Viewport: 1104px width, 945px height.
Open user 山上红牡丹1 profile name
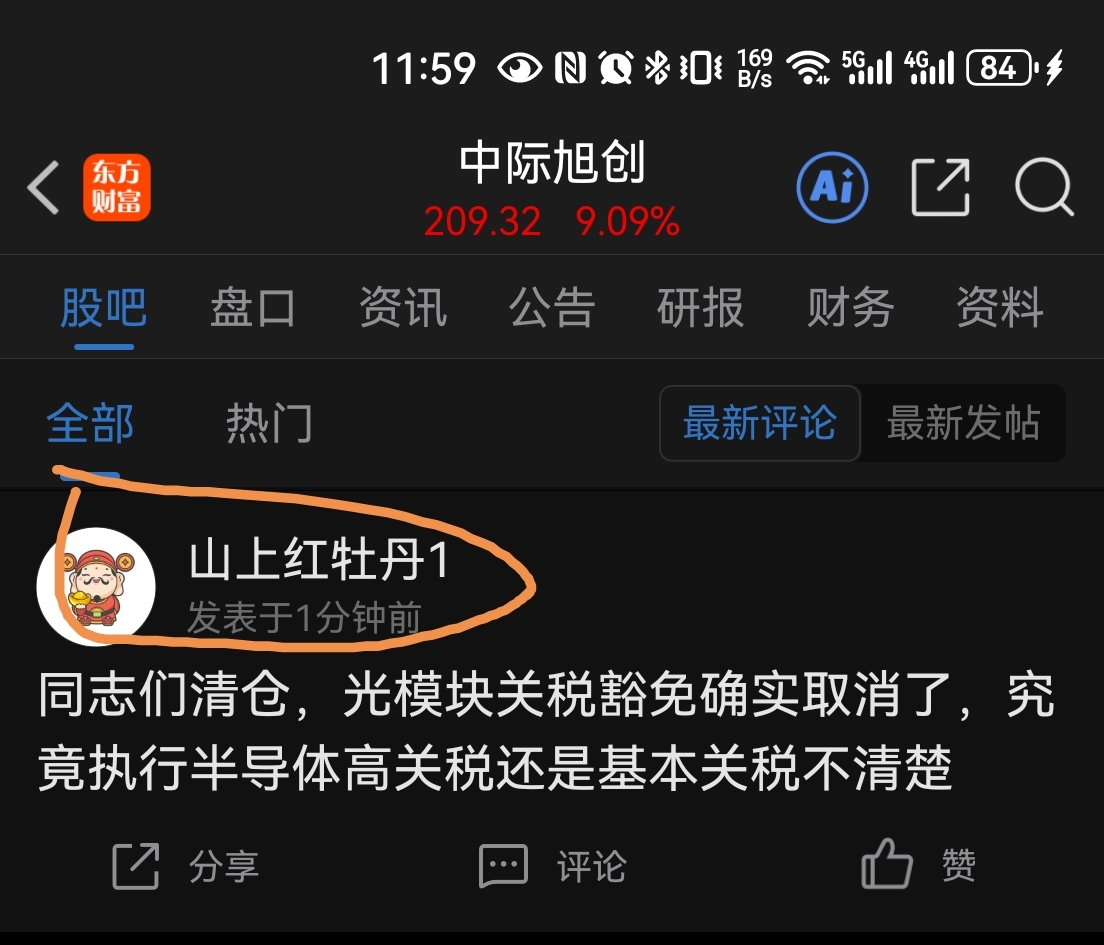coord(319,561)
